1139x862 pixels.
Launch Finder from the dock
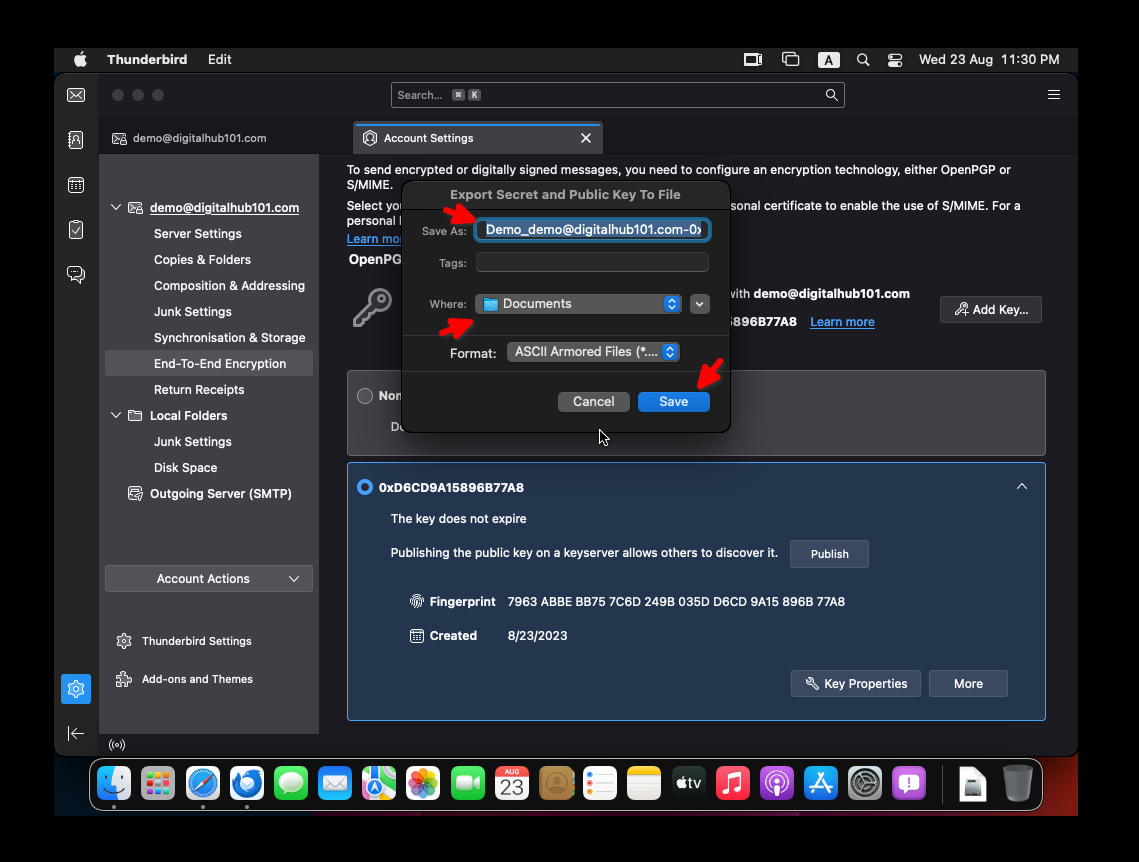click(x=114, y=784)
